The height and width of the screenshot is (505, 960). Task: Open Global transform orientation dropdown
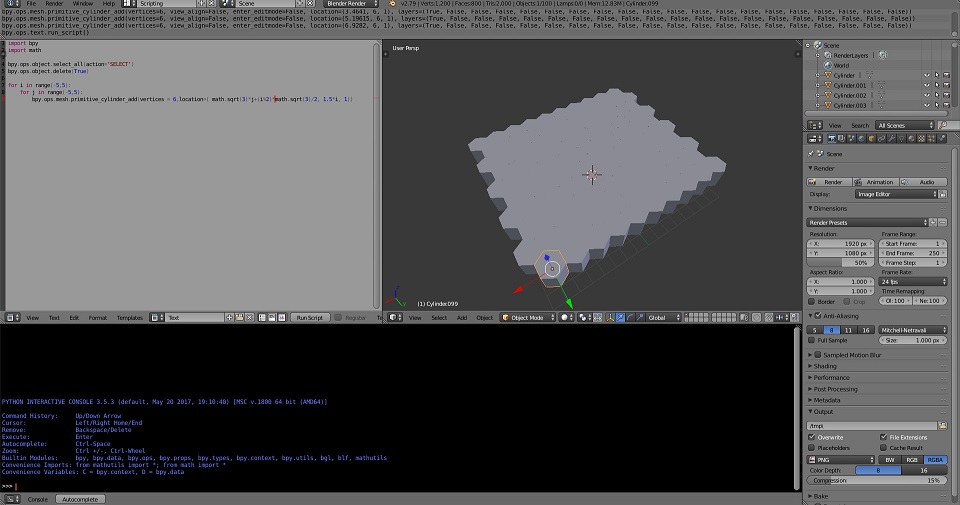(x=664, y=318)
